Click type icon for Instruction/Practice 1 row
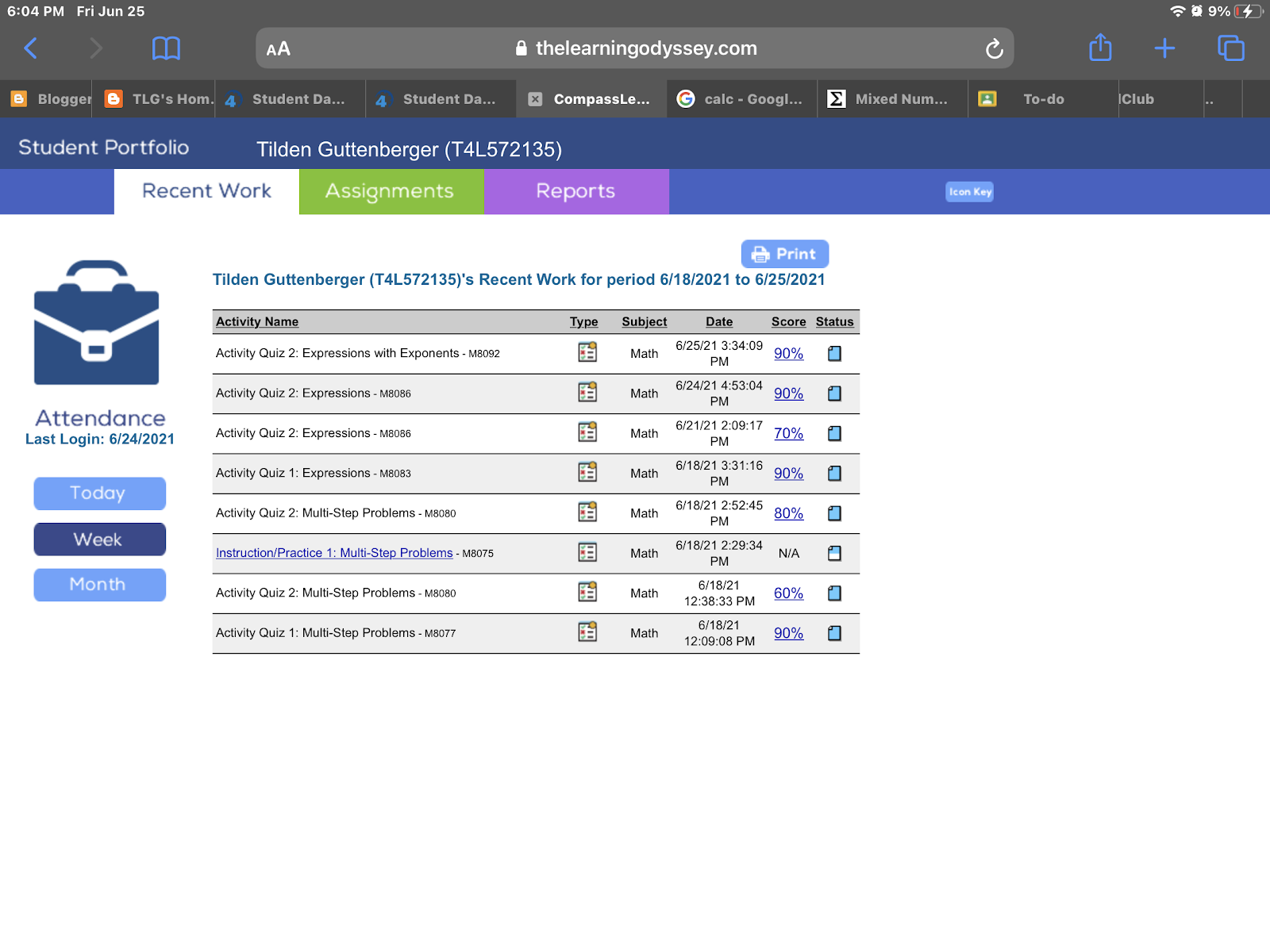Viewport: 1270px width, 952px height. click(x=587, y=552)
